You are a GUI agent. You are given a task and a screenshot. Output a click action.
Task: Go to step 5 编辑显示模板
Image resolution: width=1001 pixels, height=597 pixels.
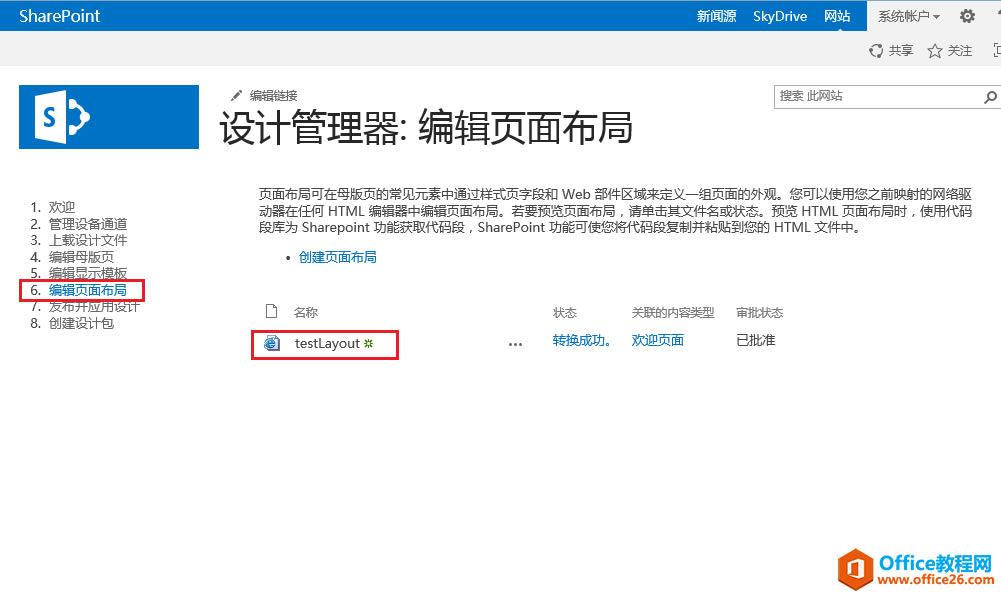[88, 273]
